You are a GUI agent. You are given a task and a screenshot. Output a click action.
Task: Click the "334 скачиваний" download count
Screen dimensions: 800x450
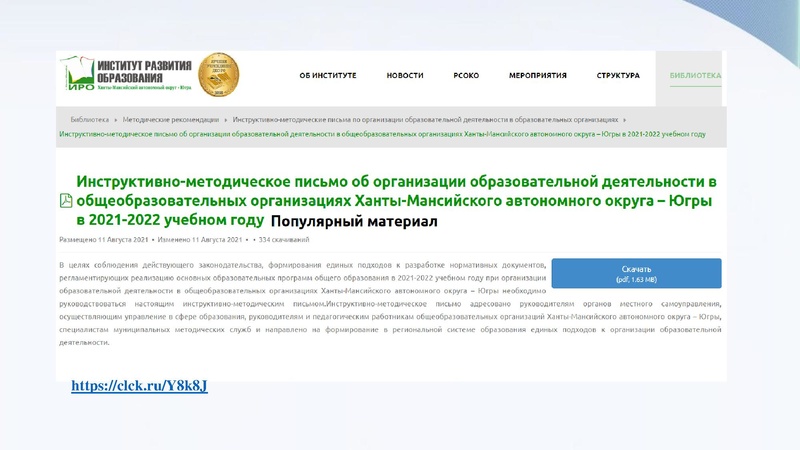pyautogui.click(x=284, y=240)
